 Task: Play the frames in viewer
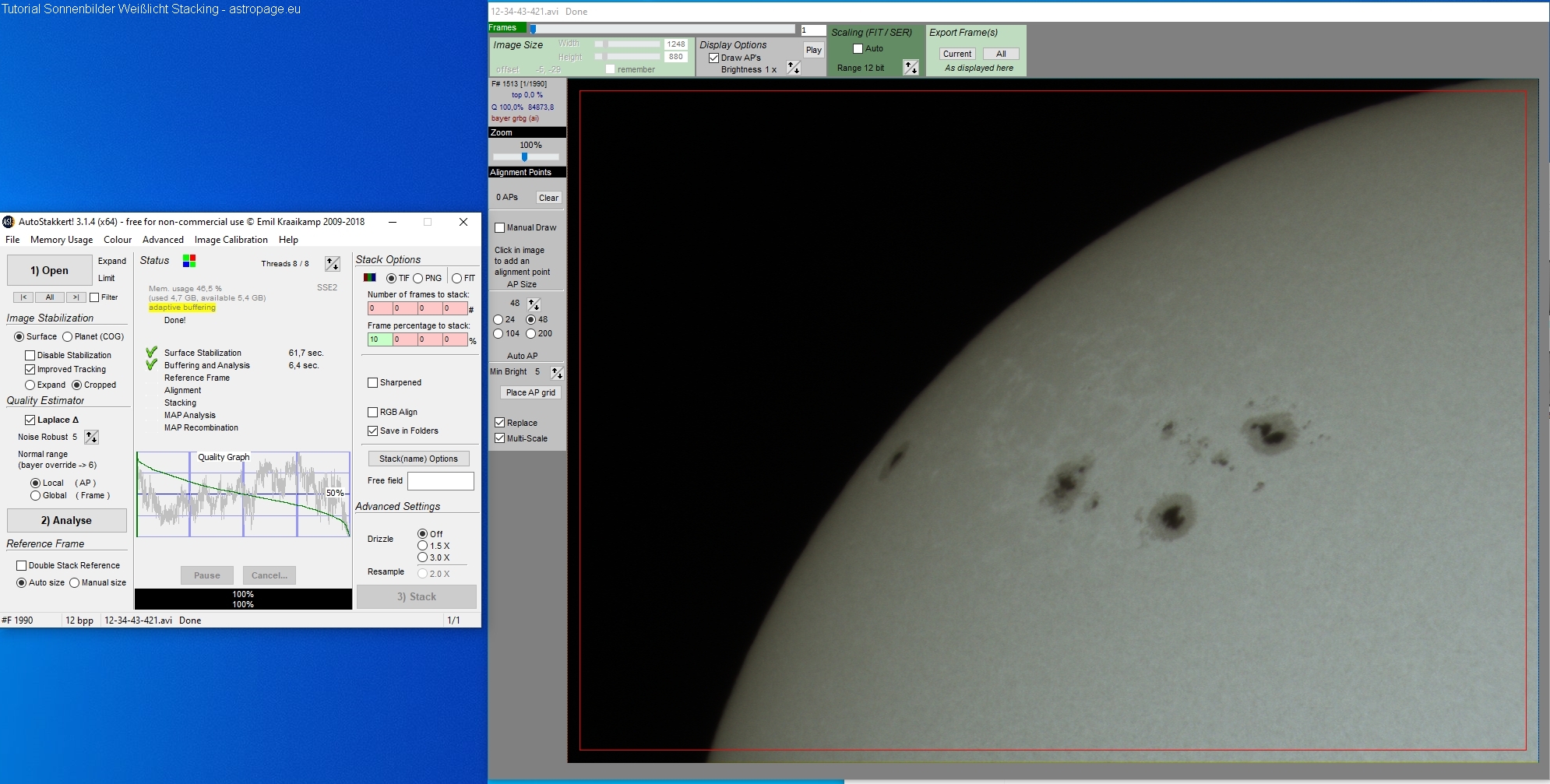814,50
